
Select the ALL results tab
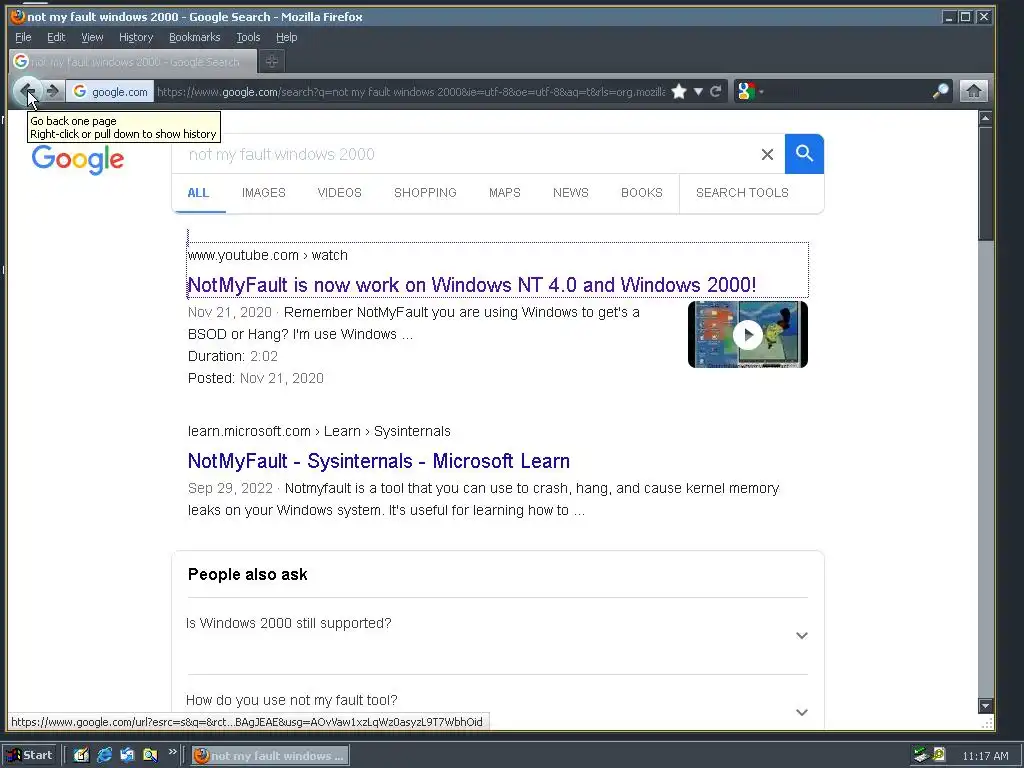coord(198,193)
